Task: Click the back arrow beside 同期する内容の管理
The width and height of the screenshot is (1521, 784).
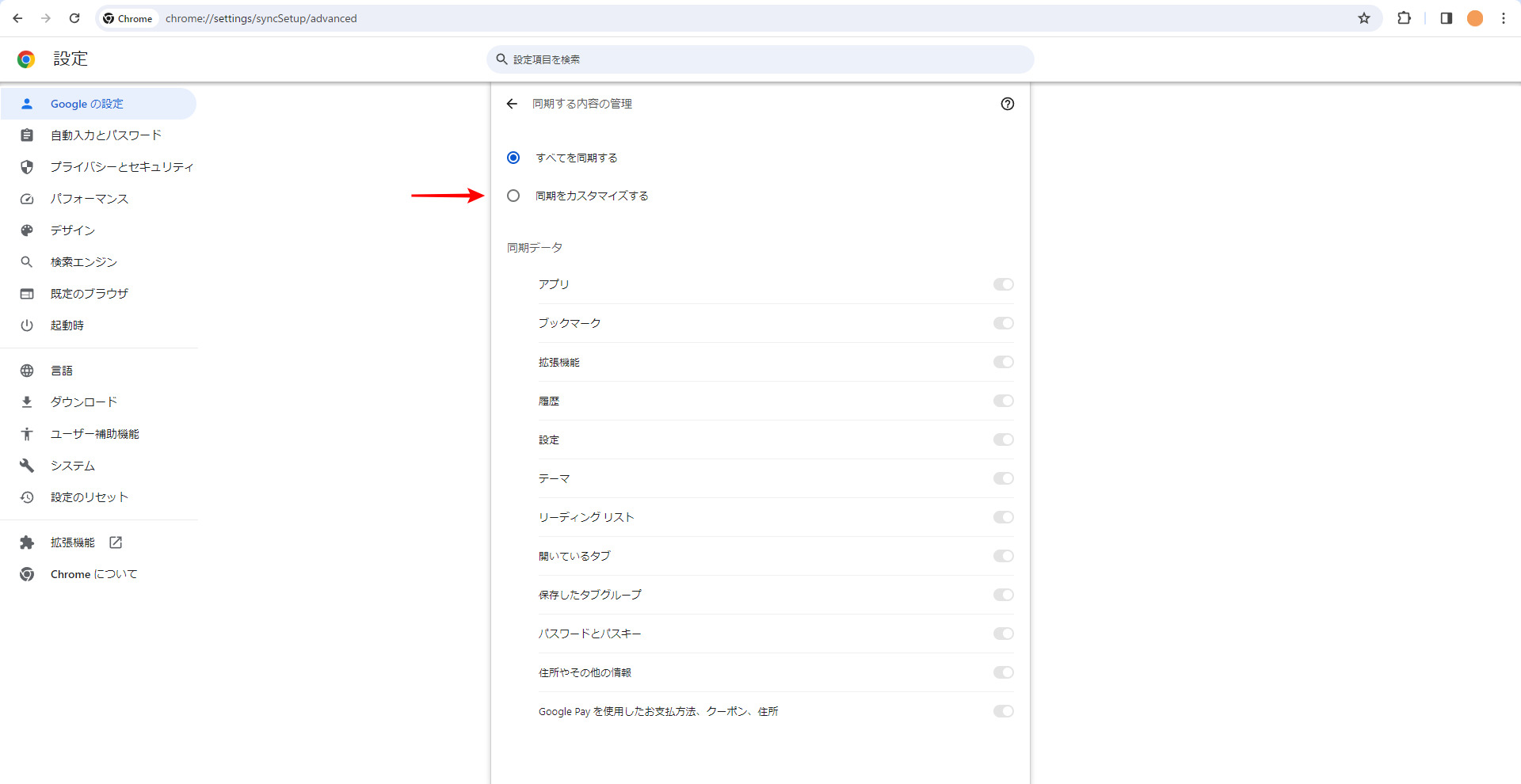Action: point(512,104)
